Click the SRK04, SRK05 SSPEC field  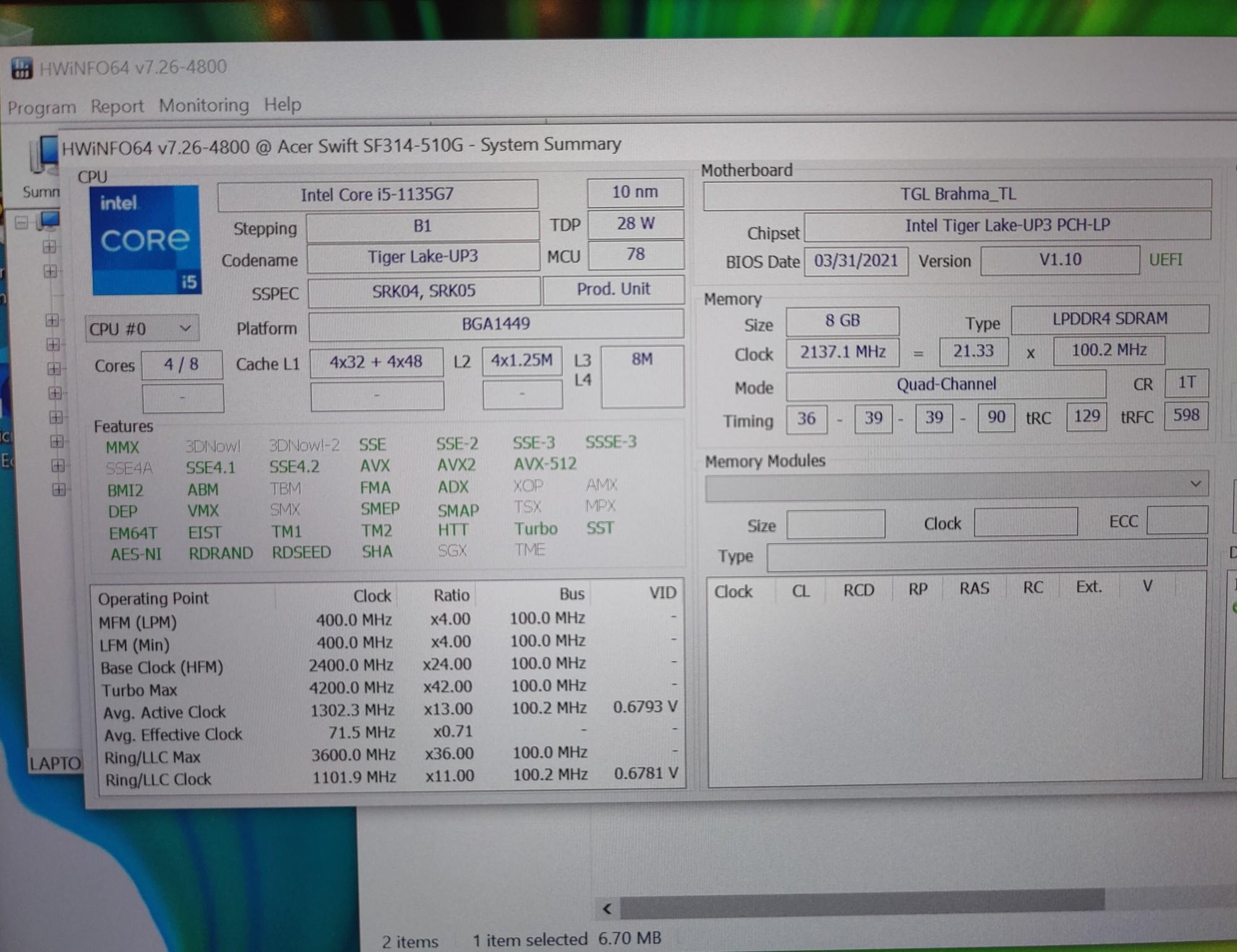pos(424,291)
